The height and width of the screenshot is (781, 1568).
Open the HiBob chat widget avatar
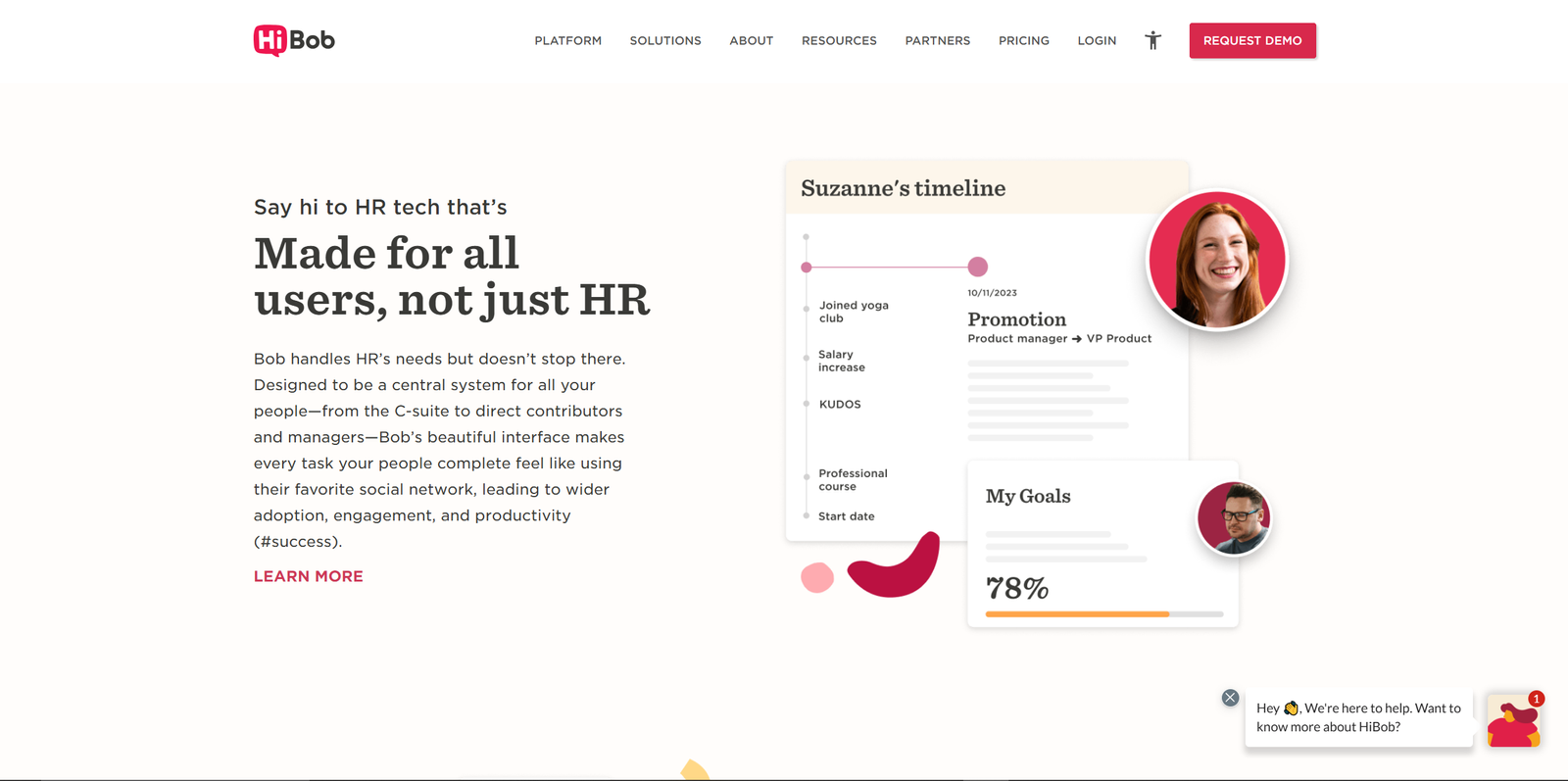point(1514,720)
